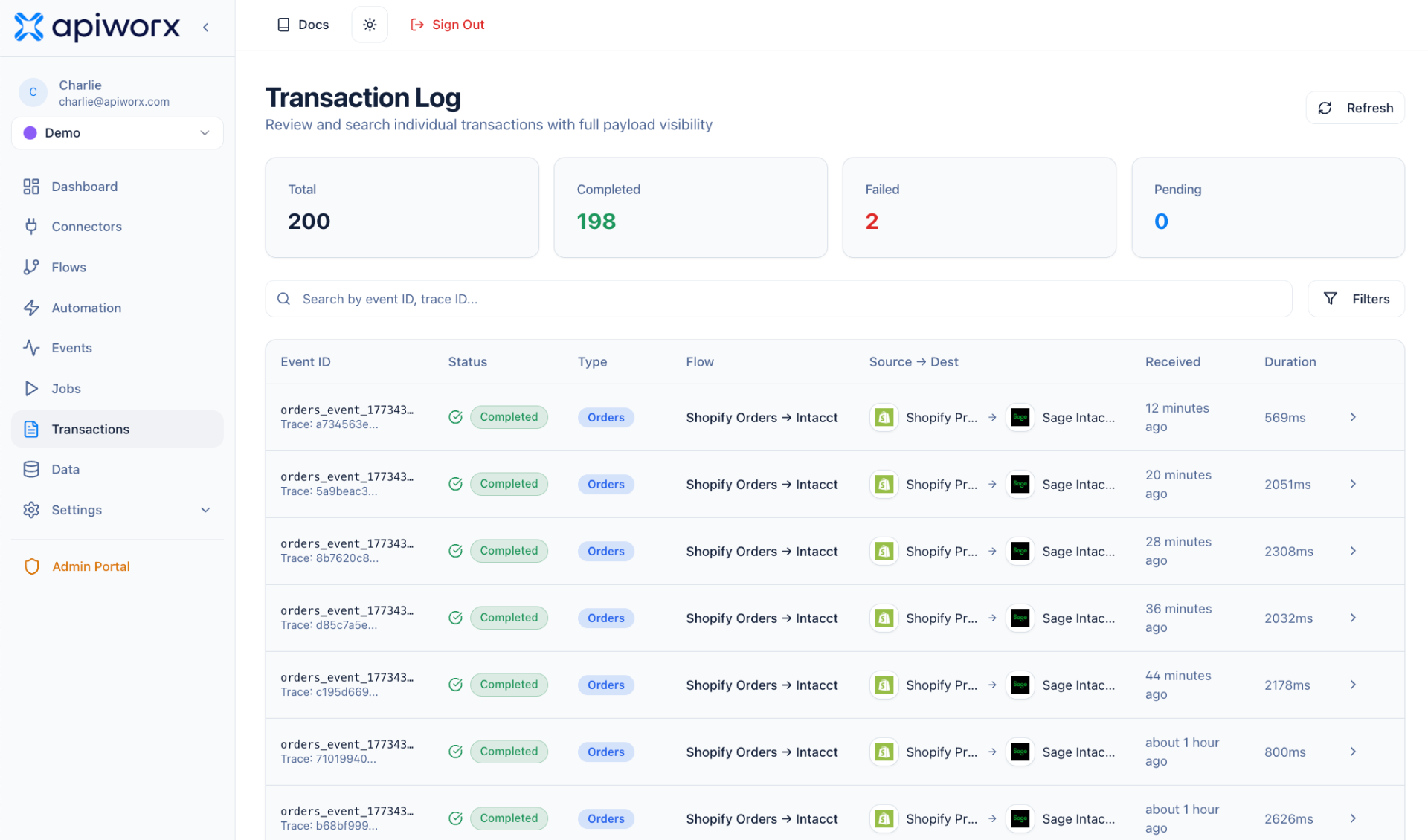
Task: Navigate to Automation
Action: 86,307
